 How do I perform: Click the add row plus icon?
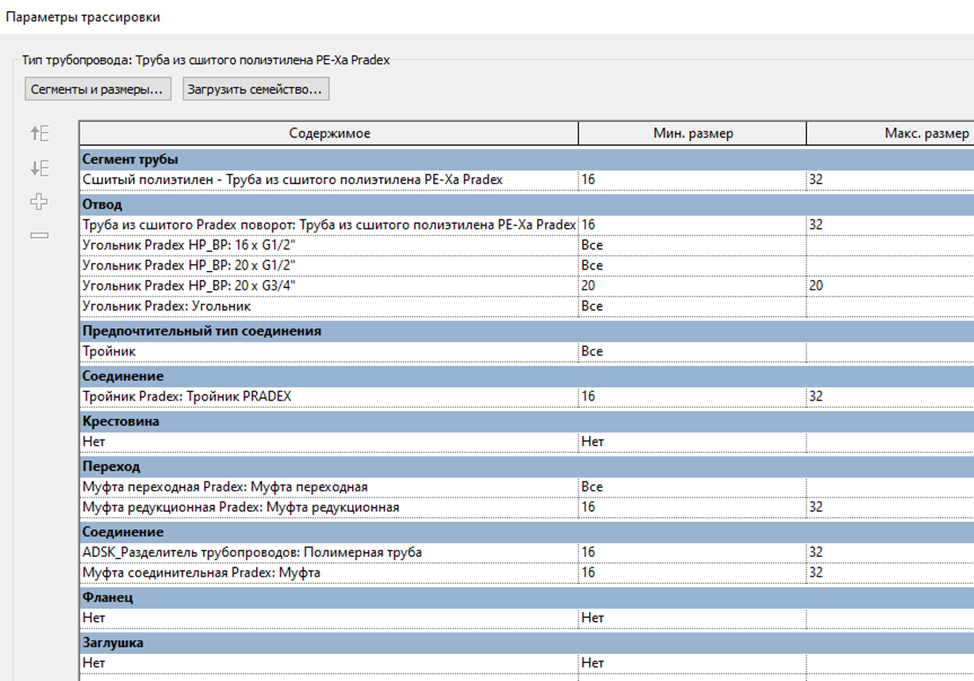pos(39,201)
